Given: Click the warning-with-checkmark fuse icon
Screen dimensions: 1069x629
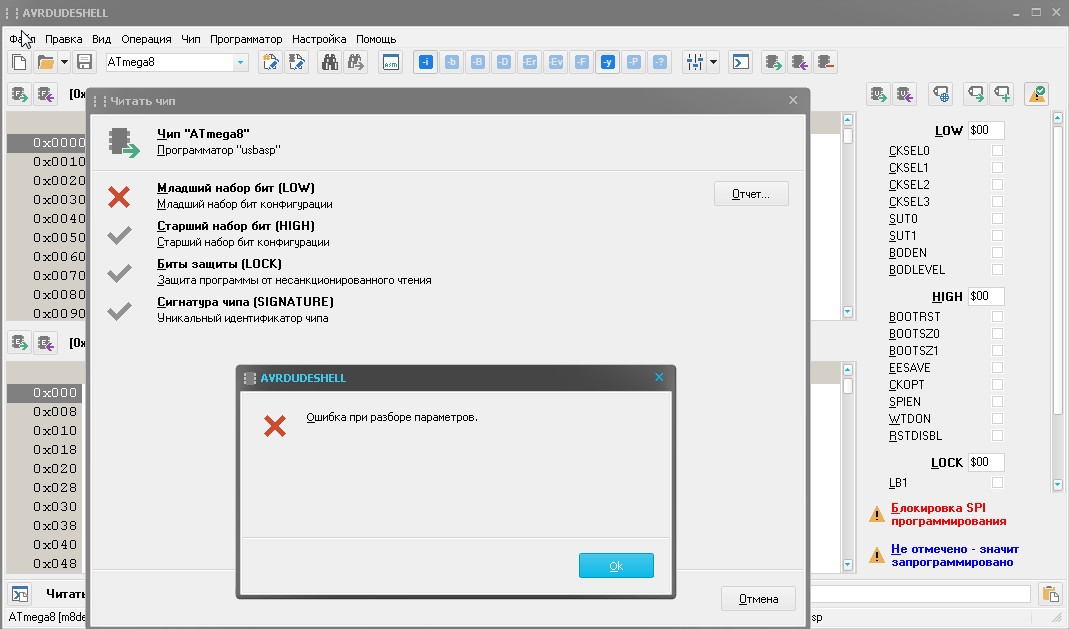Looking at the screenshot, I should point(1037,94).
